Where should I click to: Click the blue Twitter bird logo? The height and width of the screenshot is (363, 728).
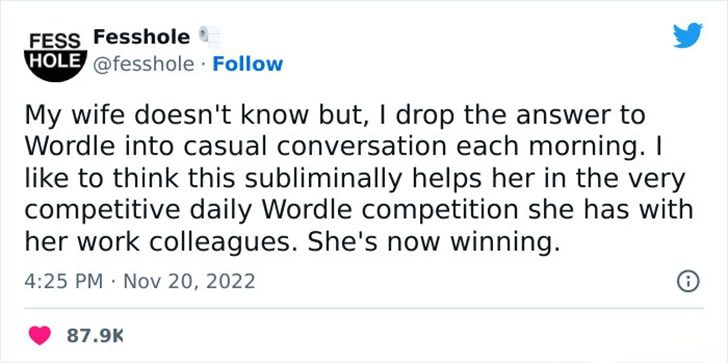point(688,35)
